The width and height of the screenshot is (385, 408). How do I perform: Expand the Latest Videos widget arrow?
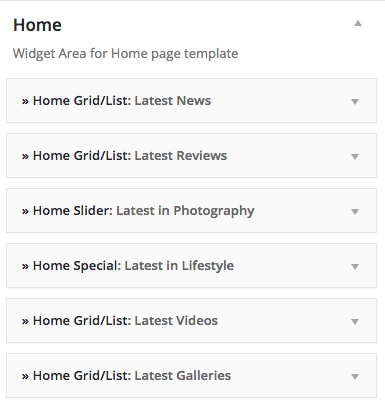point(355,321)
